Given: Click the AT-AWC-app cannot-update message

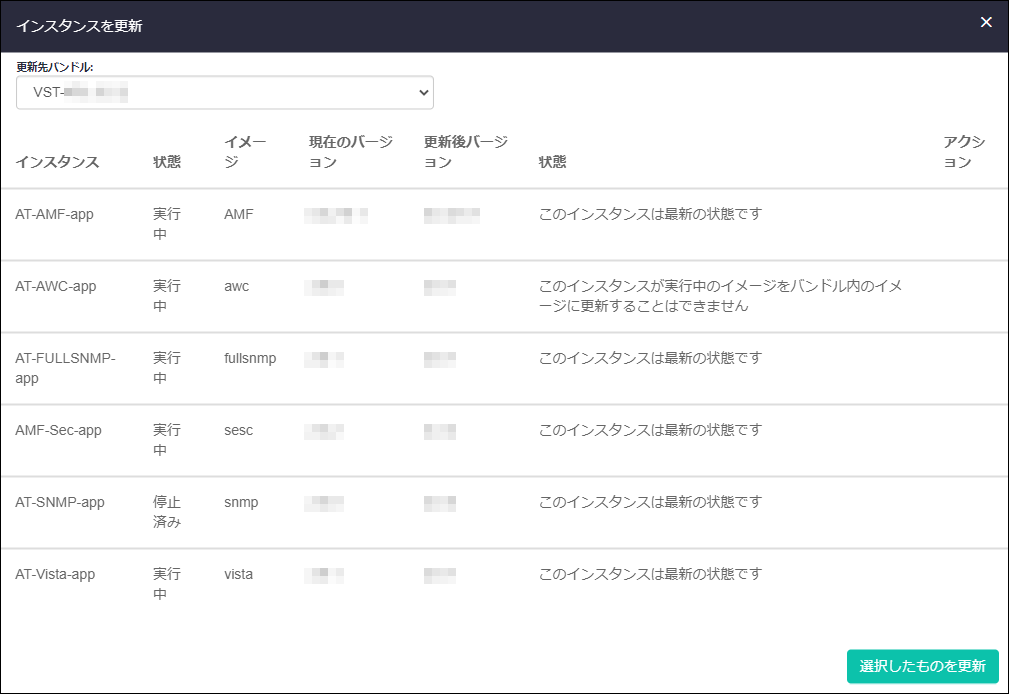Looking at the screenshot, I should click(x=720, y=296).
